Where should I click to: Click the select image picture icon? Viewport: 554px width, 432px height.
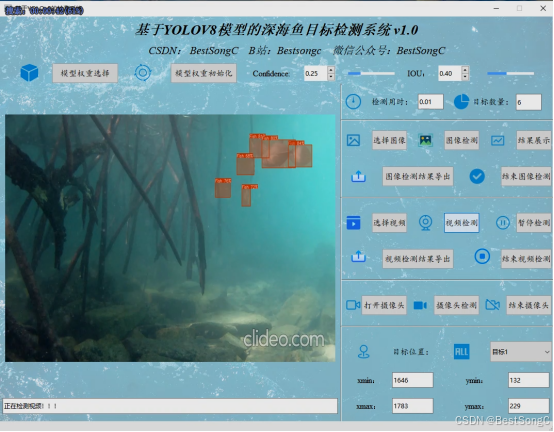pyautogui.click(x=353, y=140)
